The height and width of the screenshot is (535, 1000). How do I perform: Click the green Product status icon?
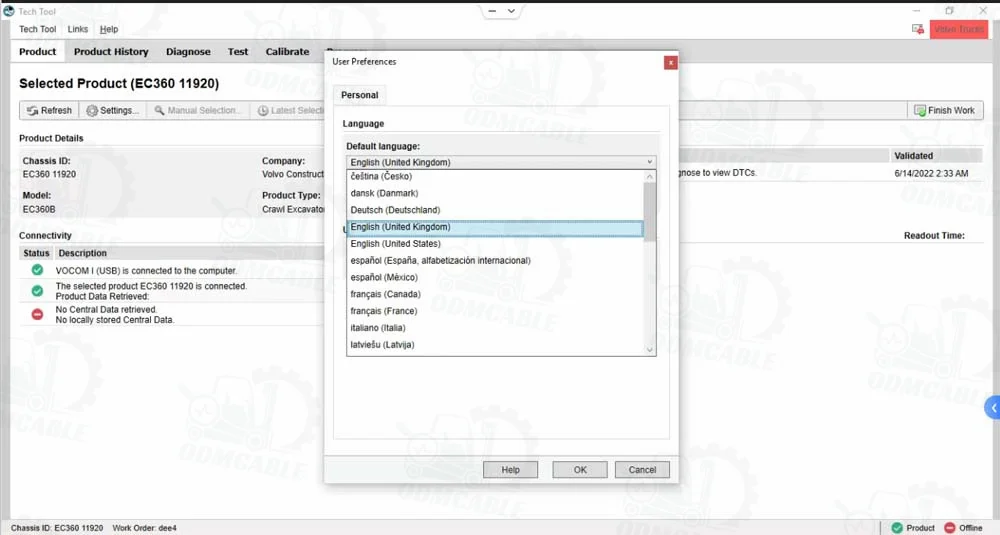(897, 528)
